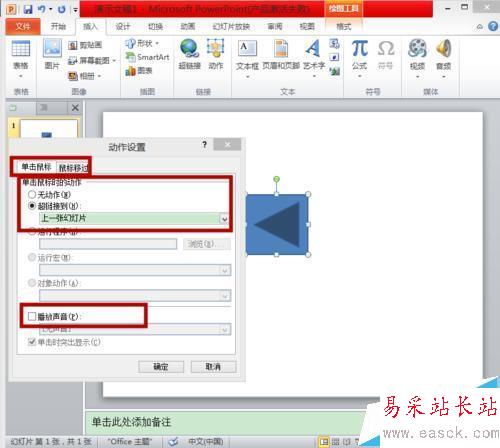Open the 格式 drawing tools tab

(344, 26)
